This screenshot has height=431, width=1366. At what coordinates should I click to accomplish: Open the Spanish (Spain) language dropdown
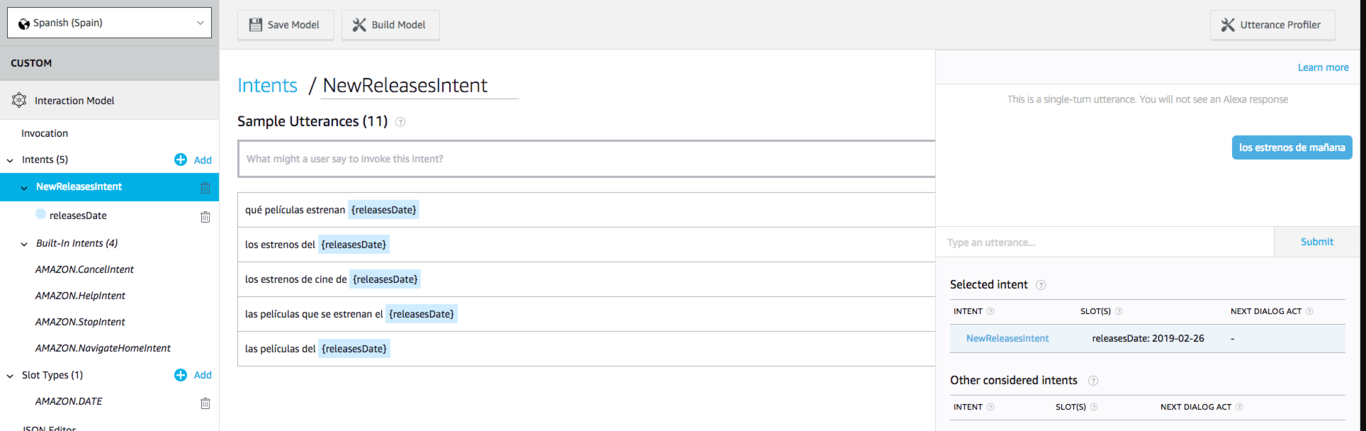(x=109, y=23)
